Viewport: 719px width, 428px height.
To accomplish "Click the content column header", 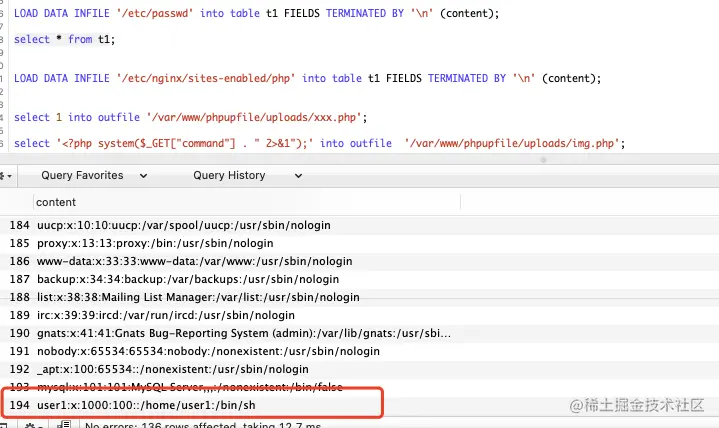I will tap(247, 202).
